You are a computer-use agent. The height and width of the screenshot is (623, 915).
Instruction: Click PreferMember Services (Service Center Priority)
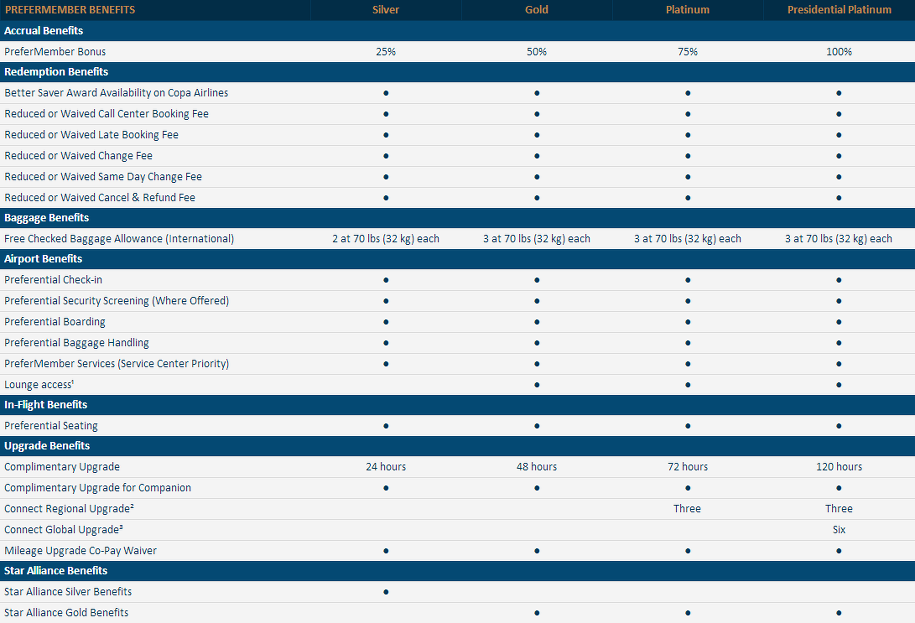point(117,364)
